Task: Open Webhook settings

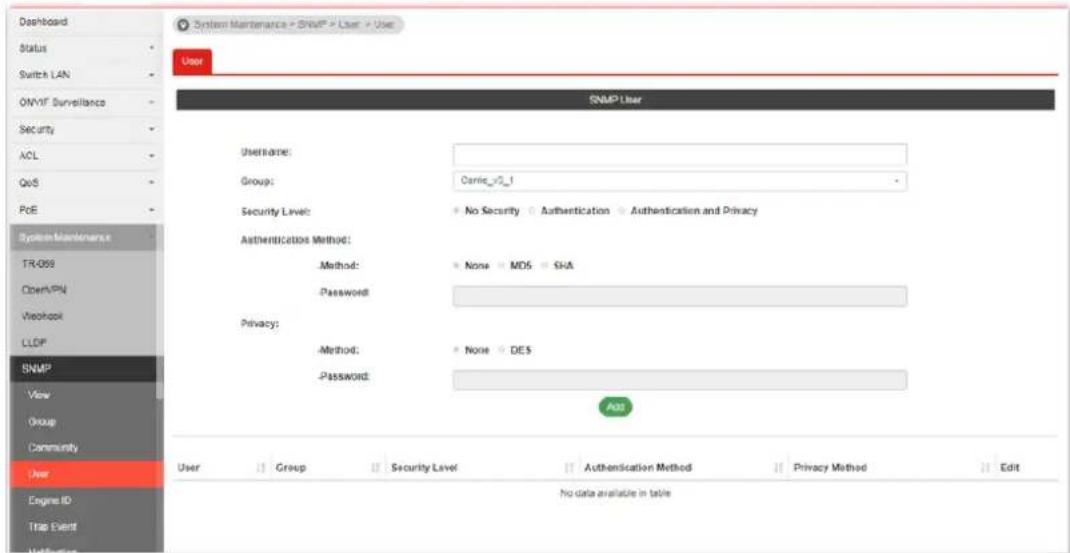Action: (83, 316)
